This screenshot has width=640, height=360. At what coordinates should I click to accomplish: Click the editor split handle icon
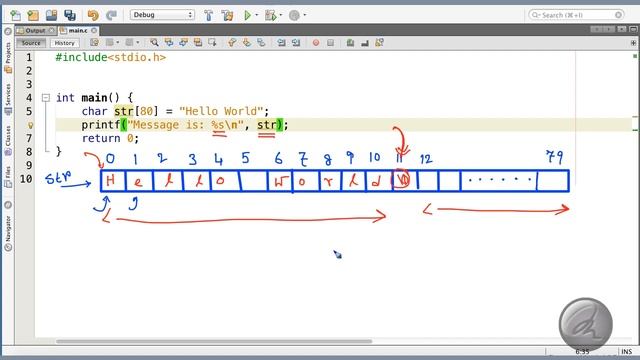point(633,42)
